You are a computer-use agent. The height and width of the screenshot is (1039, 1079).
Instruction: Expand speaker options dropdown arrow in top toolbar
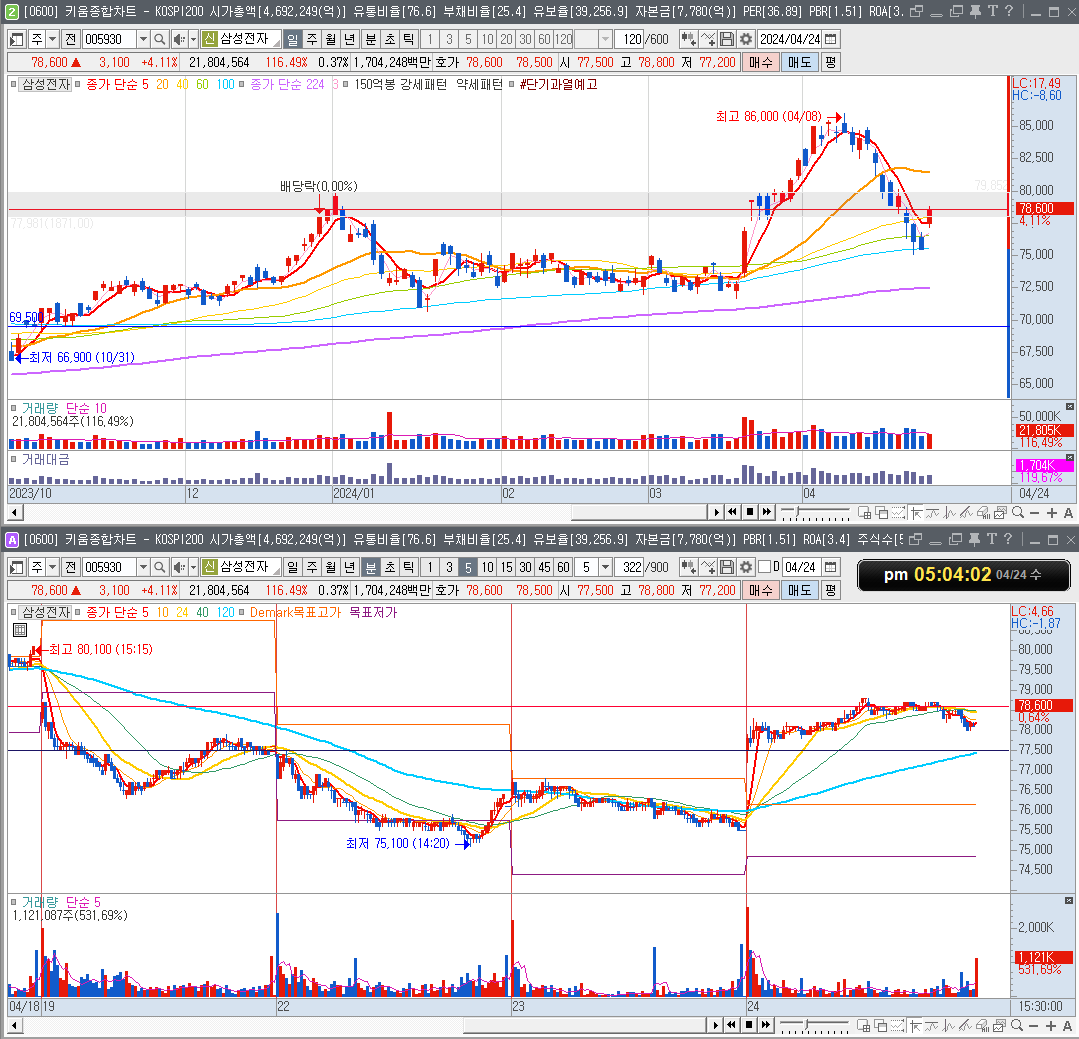coord(193,39)
